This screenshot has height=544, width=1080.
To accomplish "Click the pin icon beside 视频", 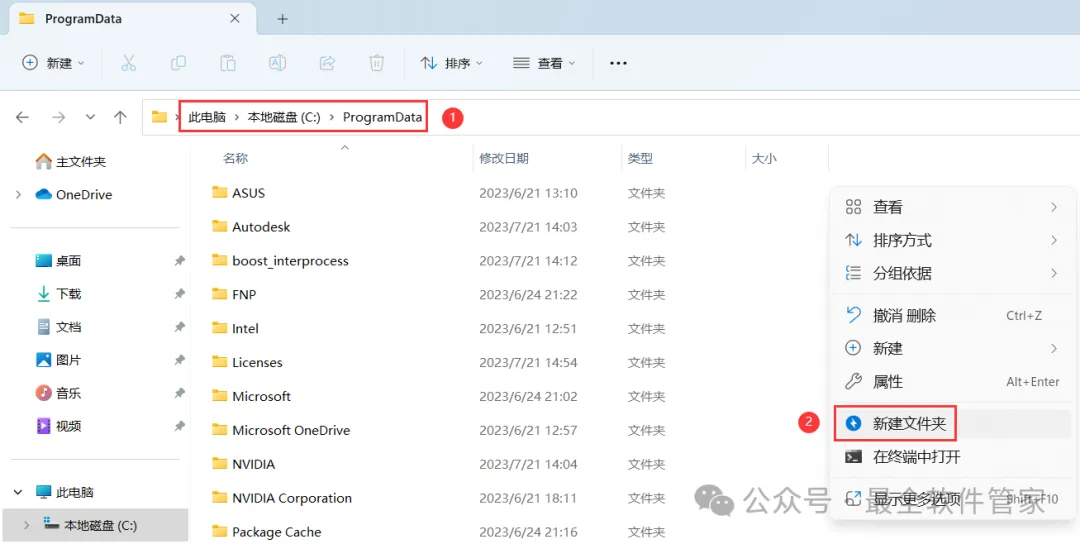I will click(x=180, y=426).
